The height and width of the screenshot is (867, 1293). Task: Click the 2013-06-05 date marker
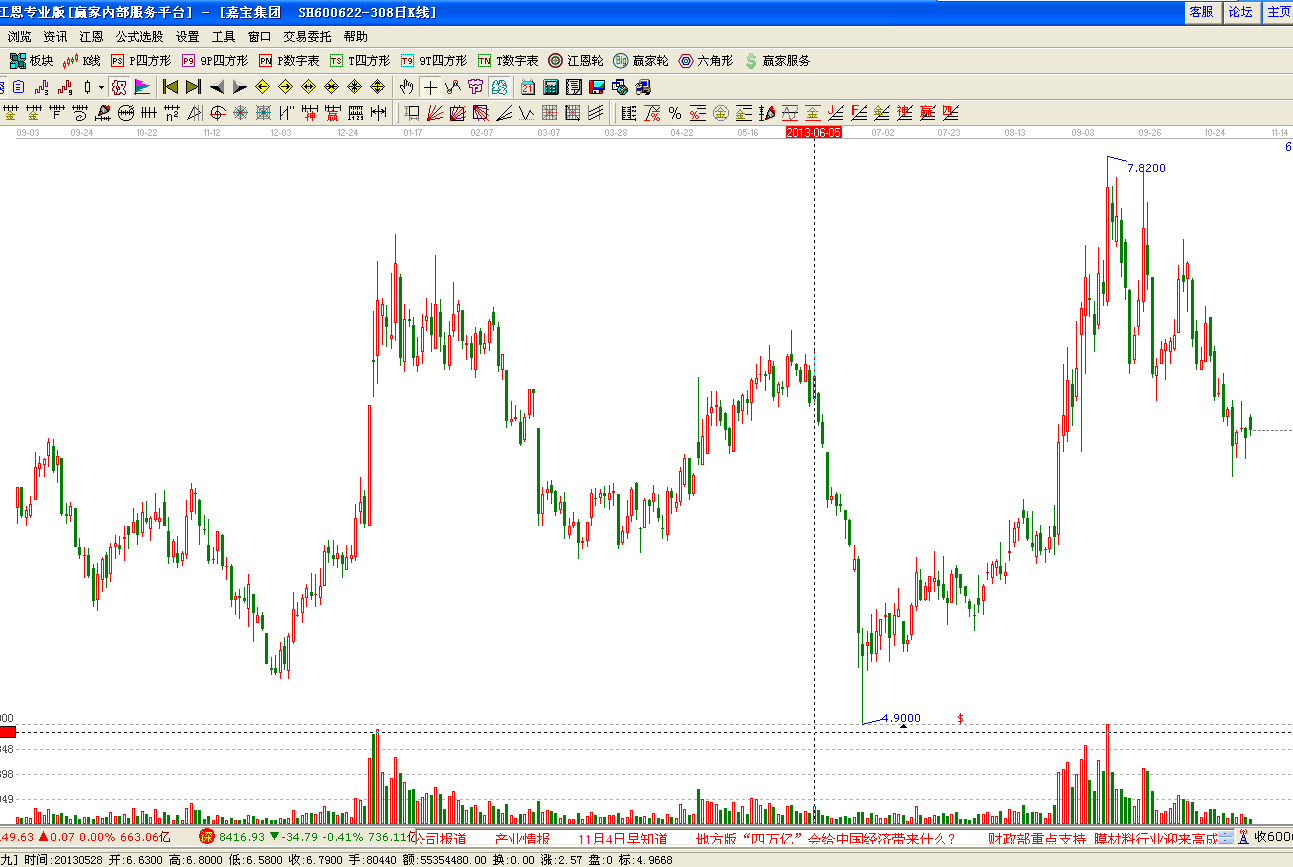point(814,132)
